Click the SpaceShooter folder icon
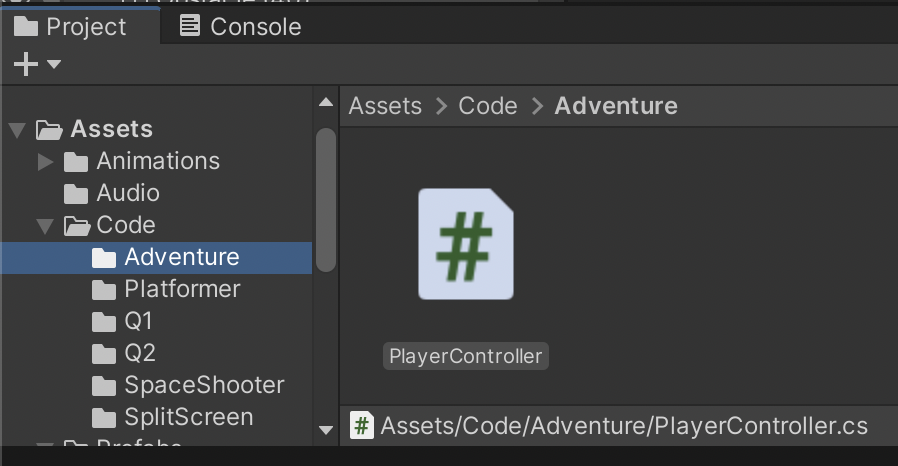 [104, 386]
